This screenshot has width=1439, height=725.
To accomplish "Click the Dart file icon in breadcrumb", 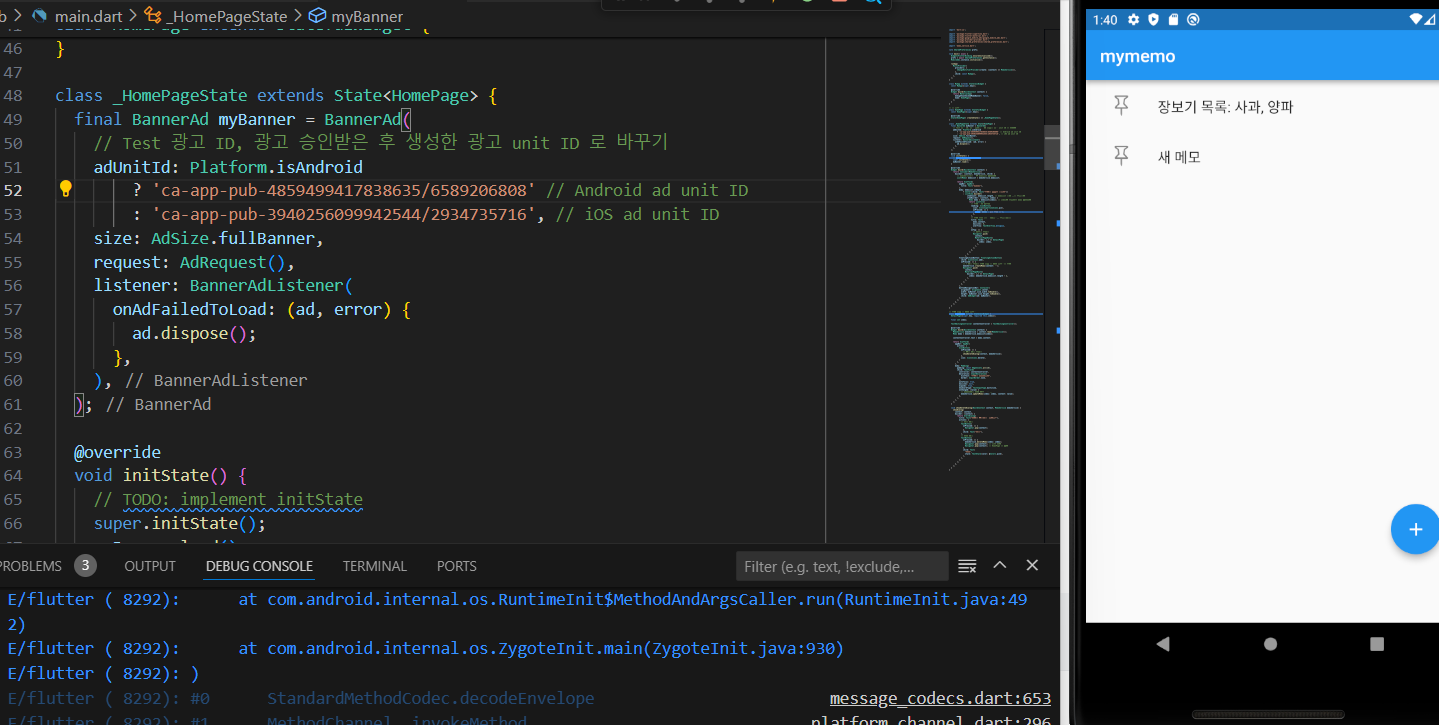I will pyautogui.click(x=40, y=16).
